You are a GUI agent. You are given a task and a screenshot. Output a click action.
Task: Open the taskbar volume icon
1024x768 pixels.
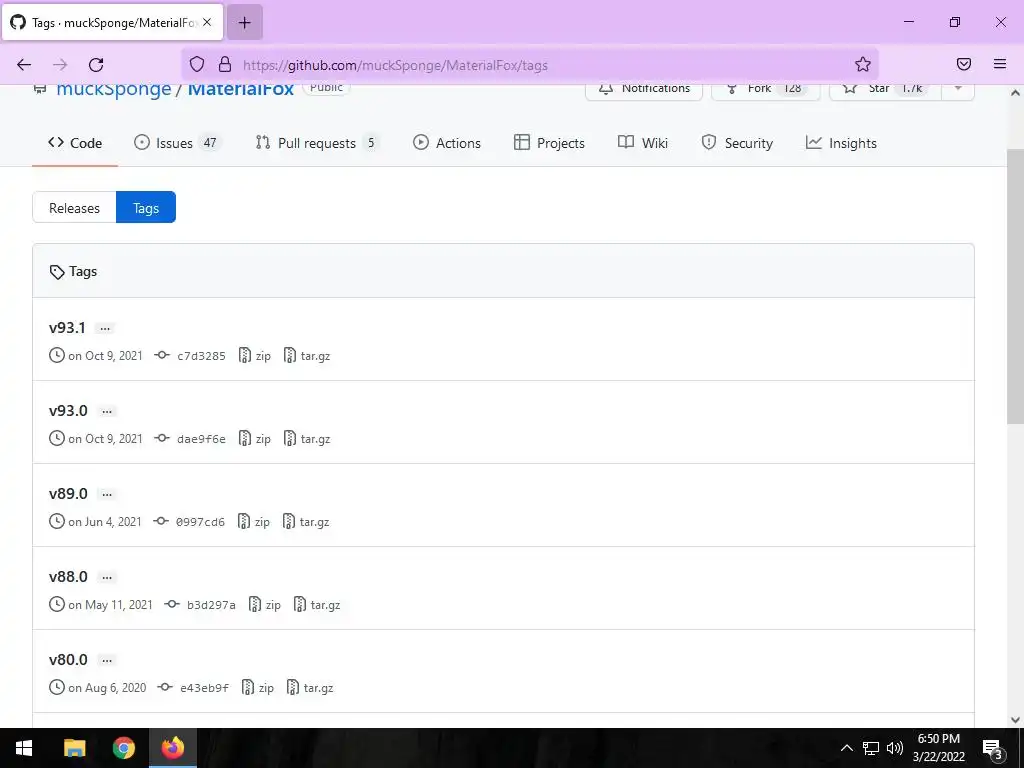coord(895,748)
